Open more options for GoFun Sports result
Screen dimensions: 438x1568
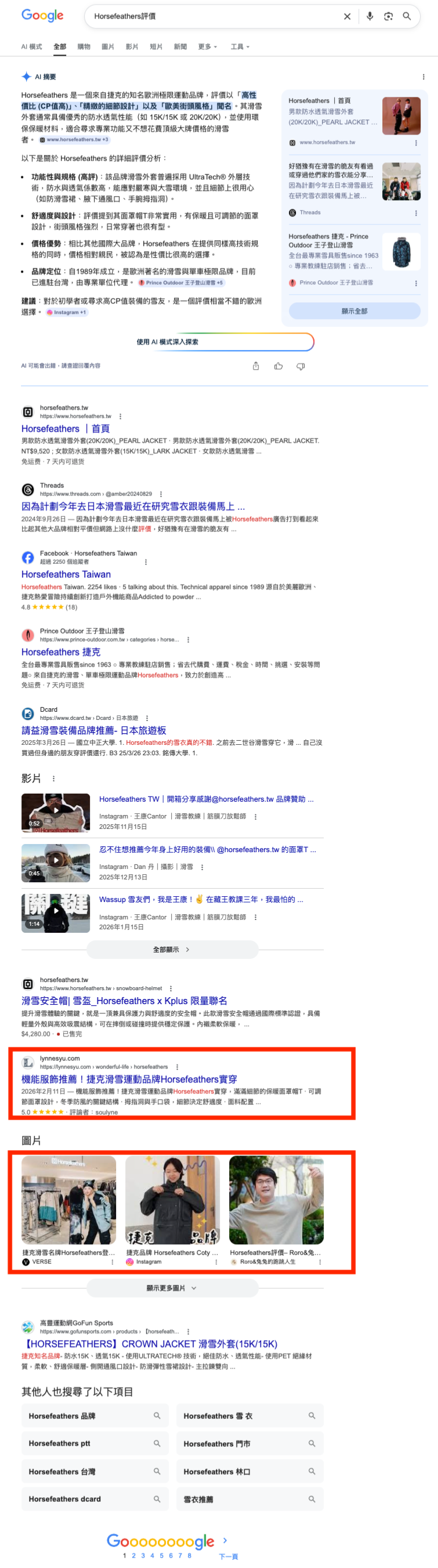pos(188,1331)
